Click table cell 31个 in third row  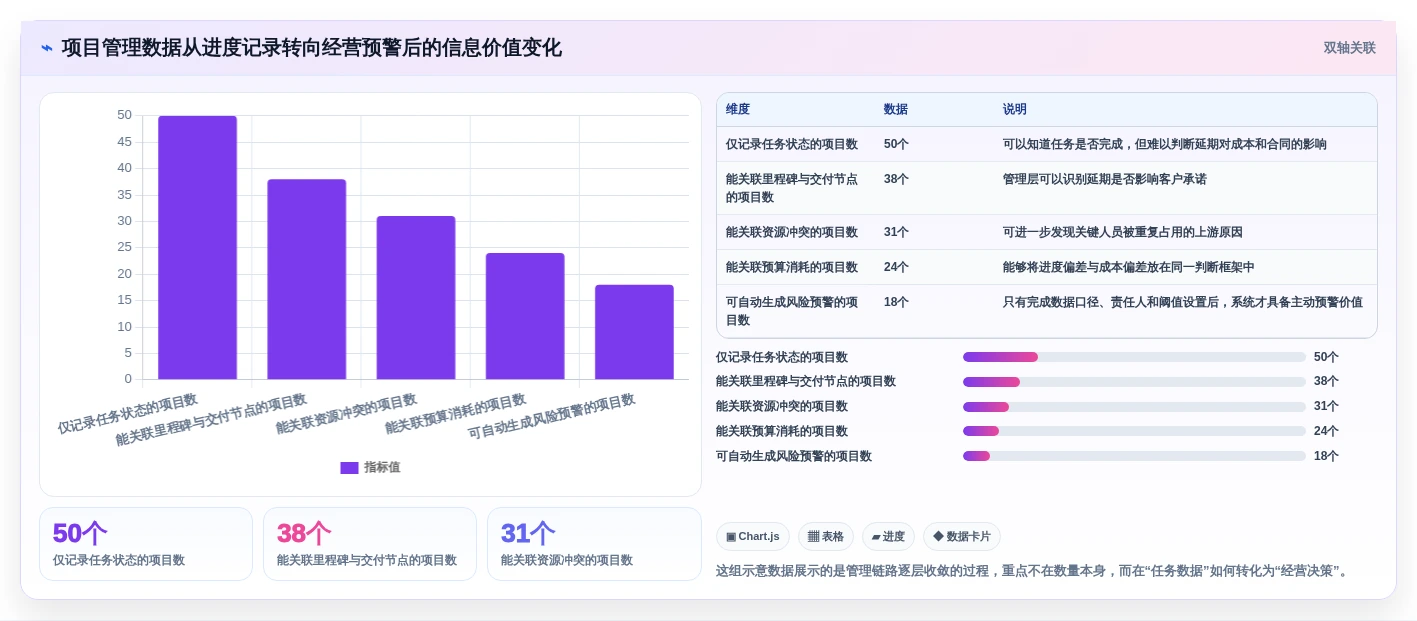pos(896,232)
